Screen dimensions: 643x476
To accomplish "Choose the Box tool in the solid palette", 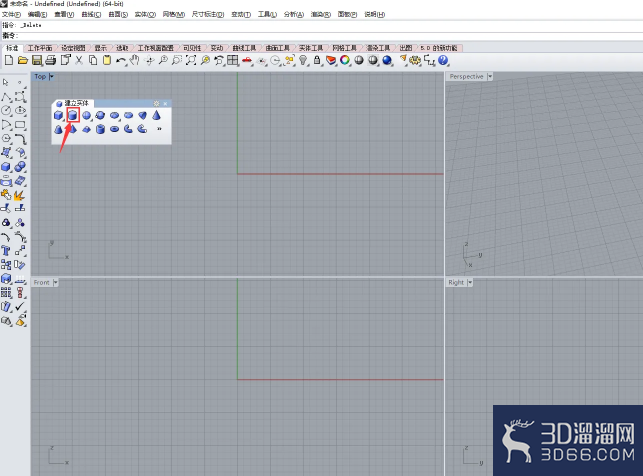I will click(59, 116).
